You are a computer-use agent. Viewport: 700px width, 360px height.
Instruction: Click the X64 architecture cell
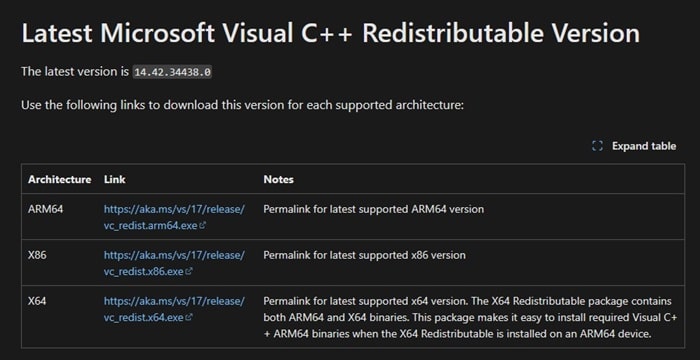click(37, 301)
